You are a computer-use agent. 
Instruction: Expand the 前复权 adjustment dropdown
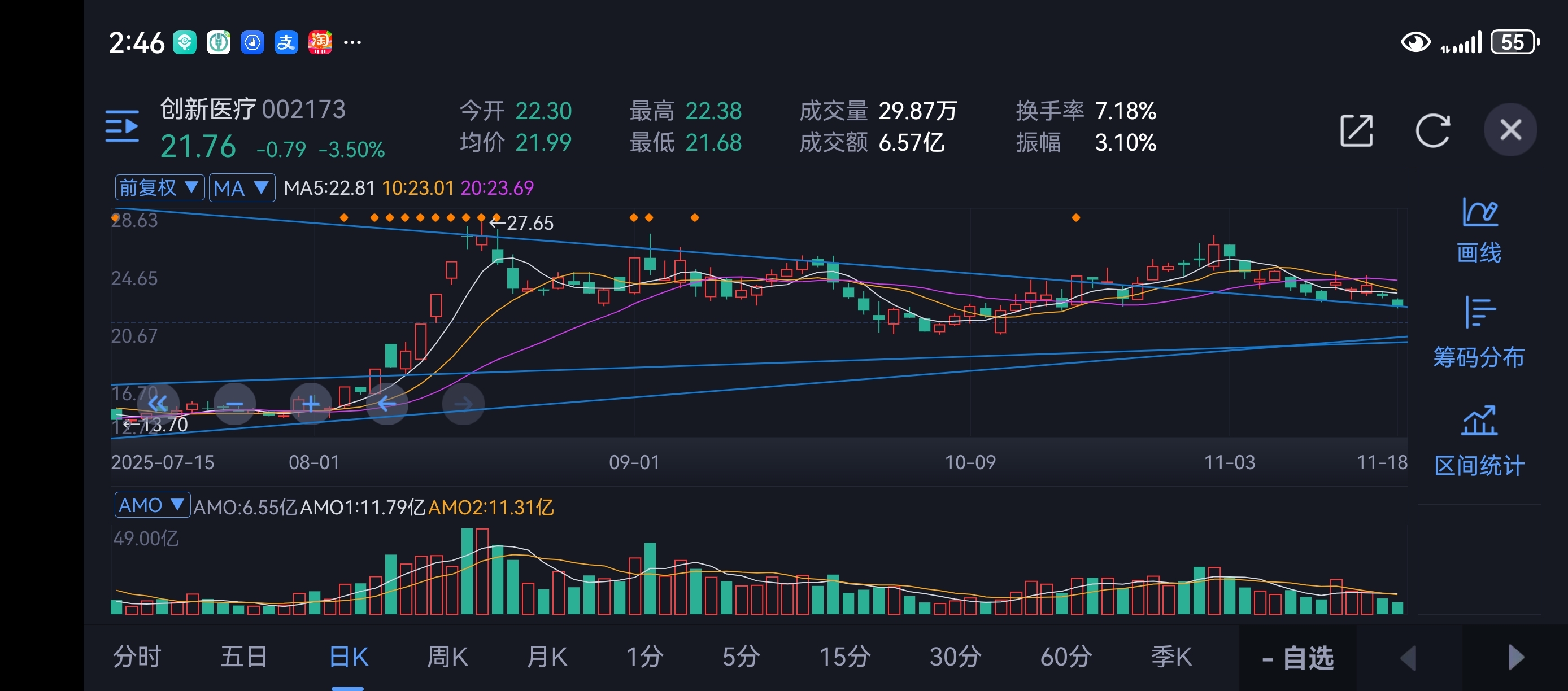pyautogui.click(x=159, y=188)
